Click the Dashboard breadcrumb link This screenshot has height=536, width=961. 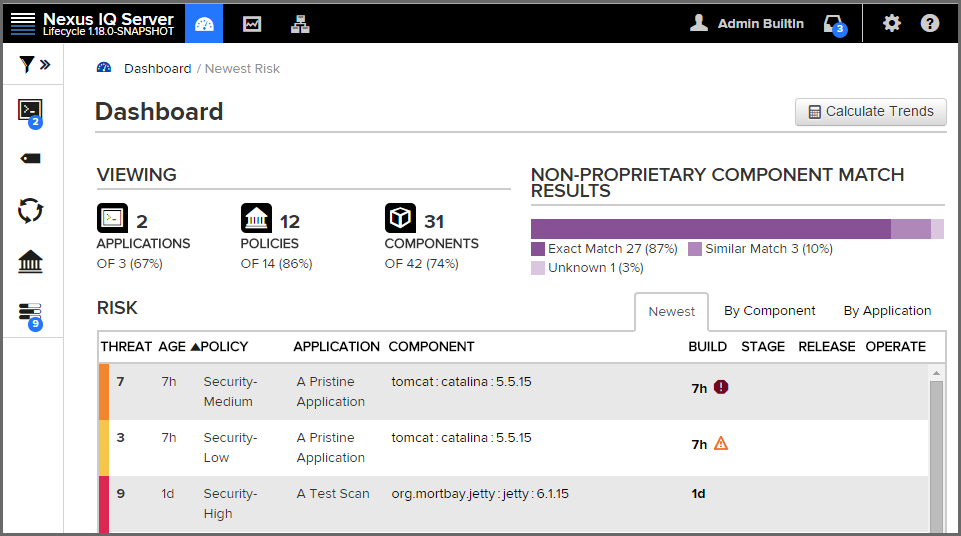click(158, 69)
